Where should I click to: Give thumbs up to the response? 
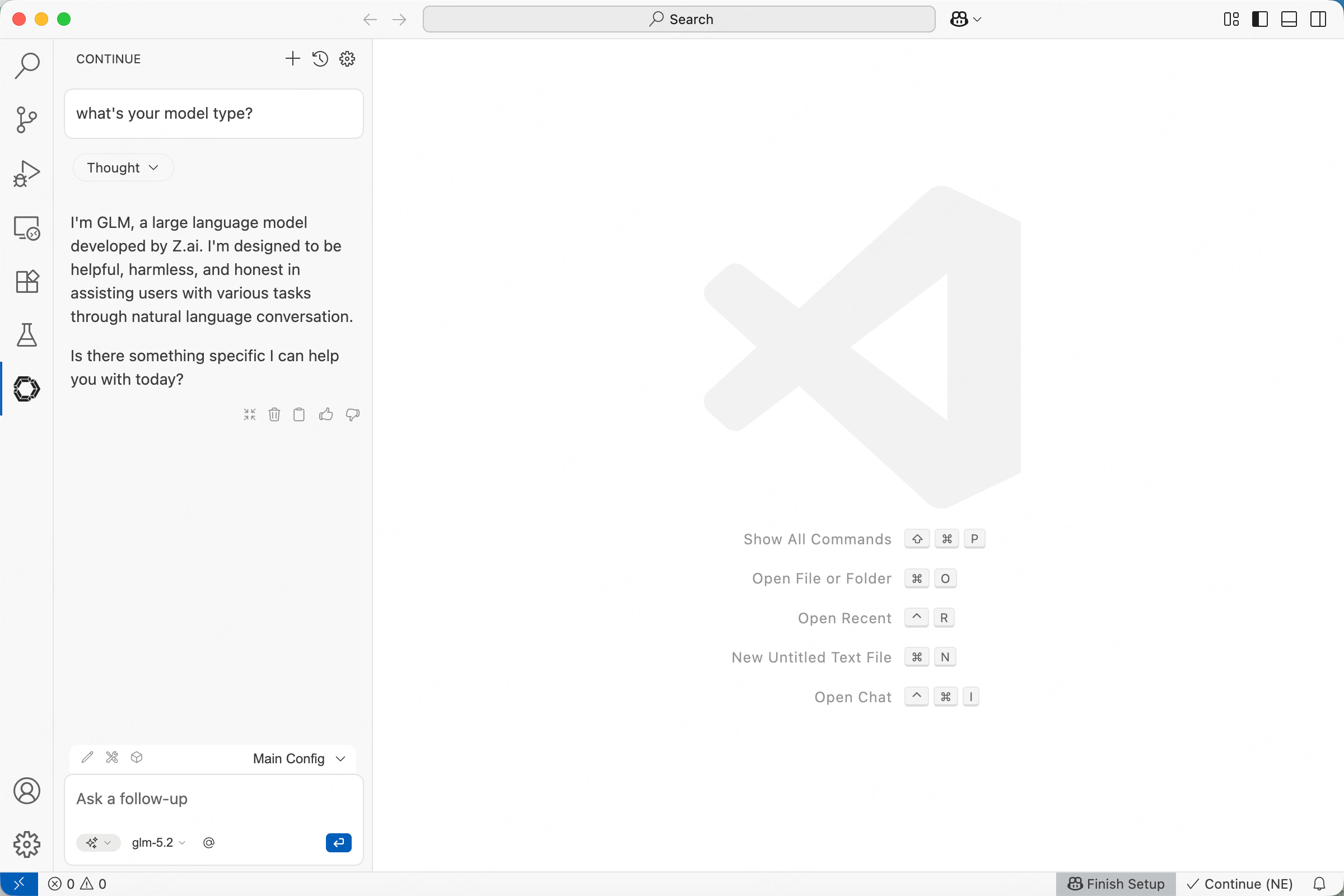(326, 414)
